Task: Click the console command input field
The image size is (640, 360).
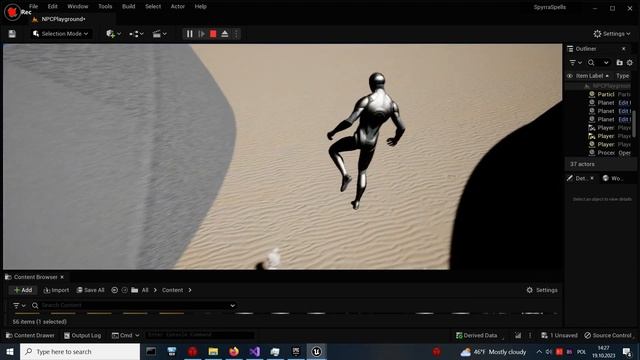Action: click(x=199, y=335)
